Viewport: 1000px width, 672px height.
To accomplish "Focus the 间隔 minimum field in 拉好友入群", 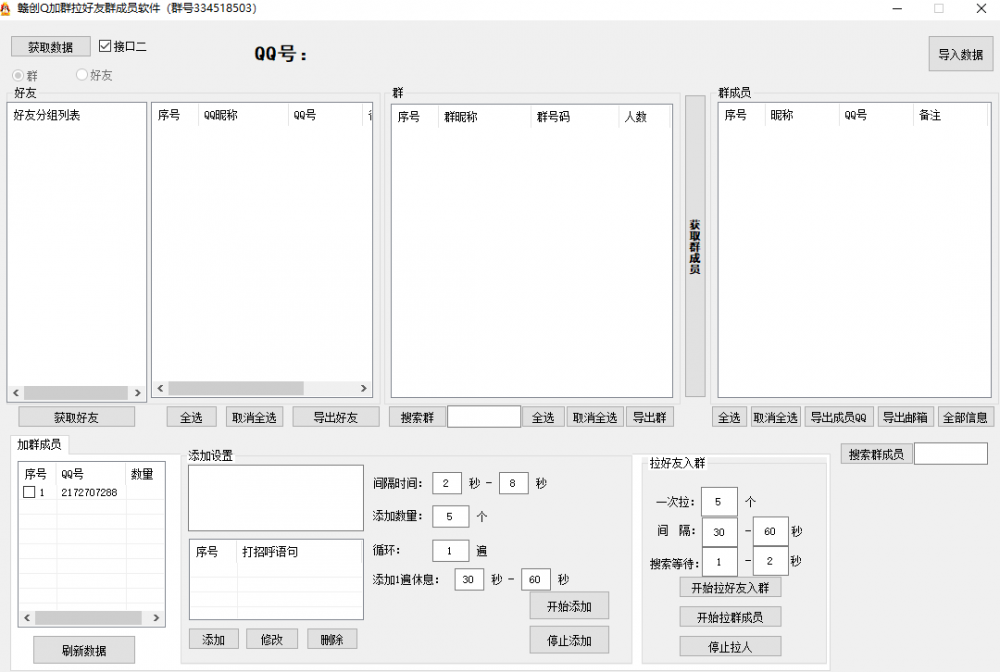I will point(720,532).
